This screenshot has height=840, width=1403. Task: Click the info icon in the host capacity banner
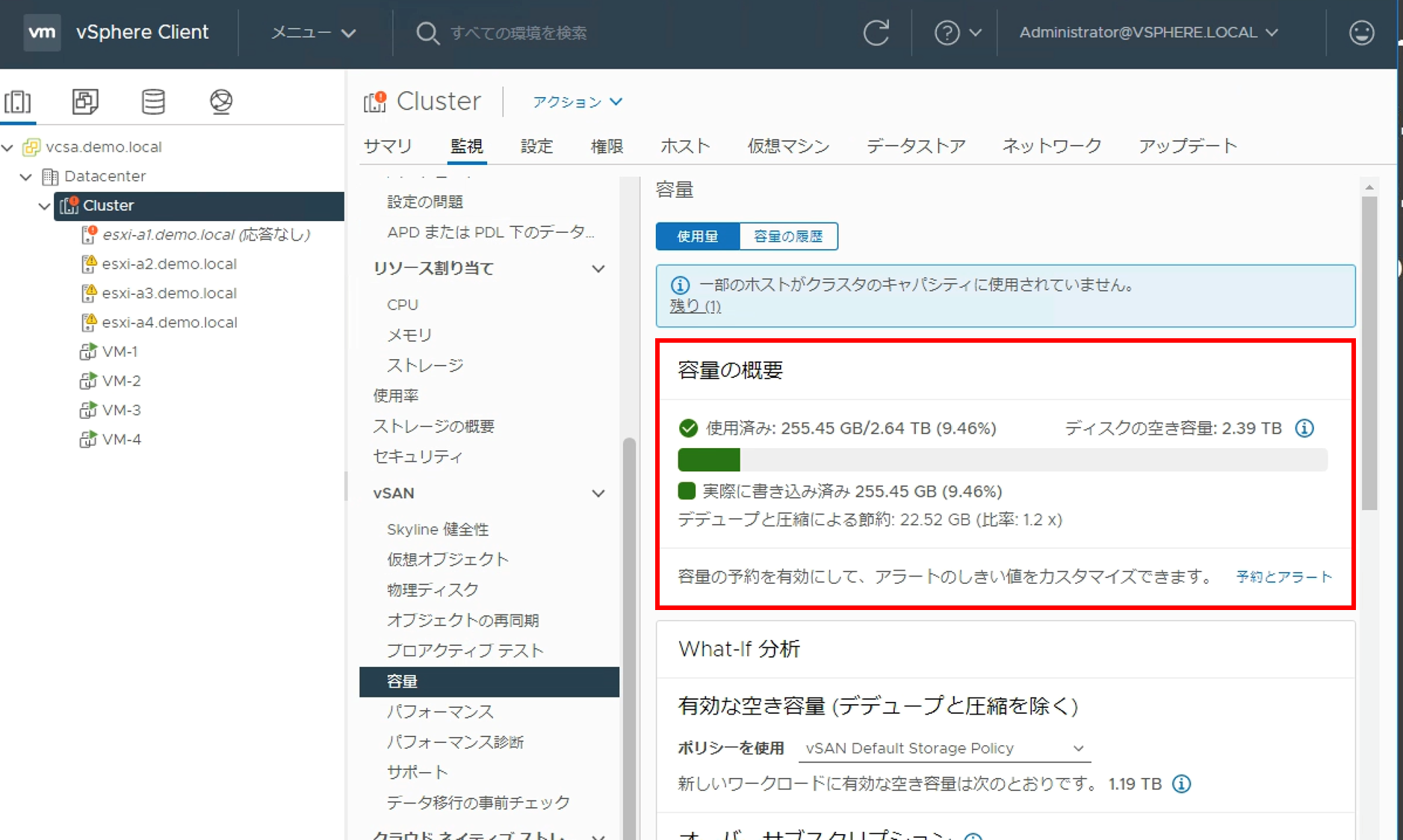pyautogui.click(x=680, y=285)
